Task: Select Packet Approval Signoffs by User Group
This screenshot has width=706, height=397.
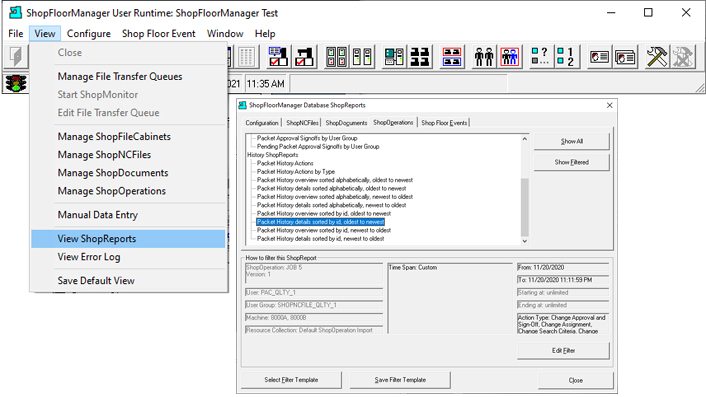Action: click(x=307, y=138)
